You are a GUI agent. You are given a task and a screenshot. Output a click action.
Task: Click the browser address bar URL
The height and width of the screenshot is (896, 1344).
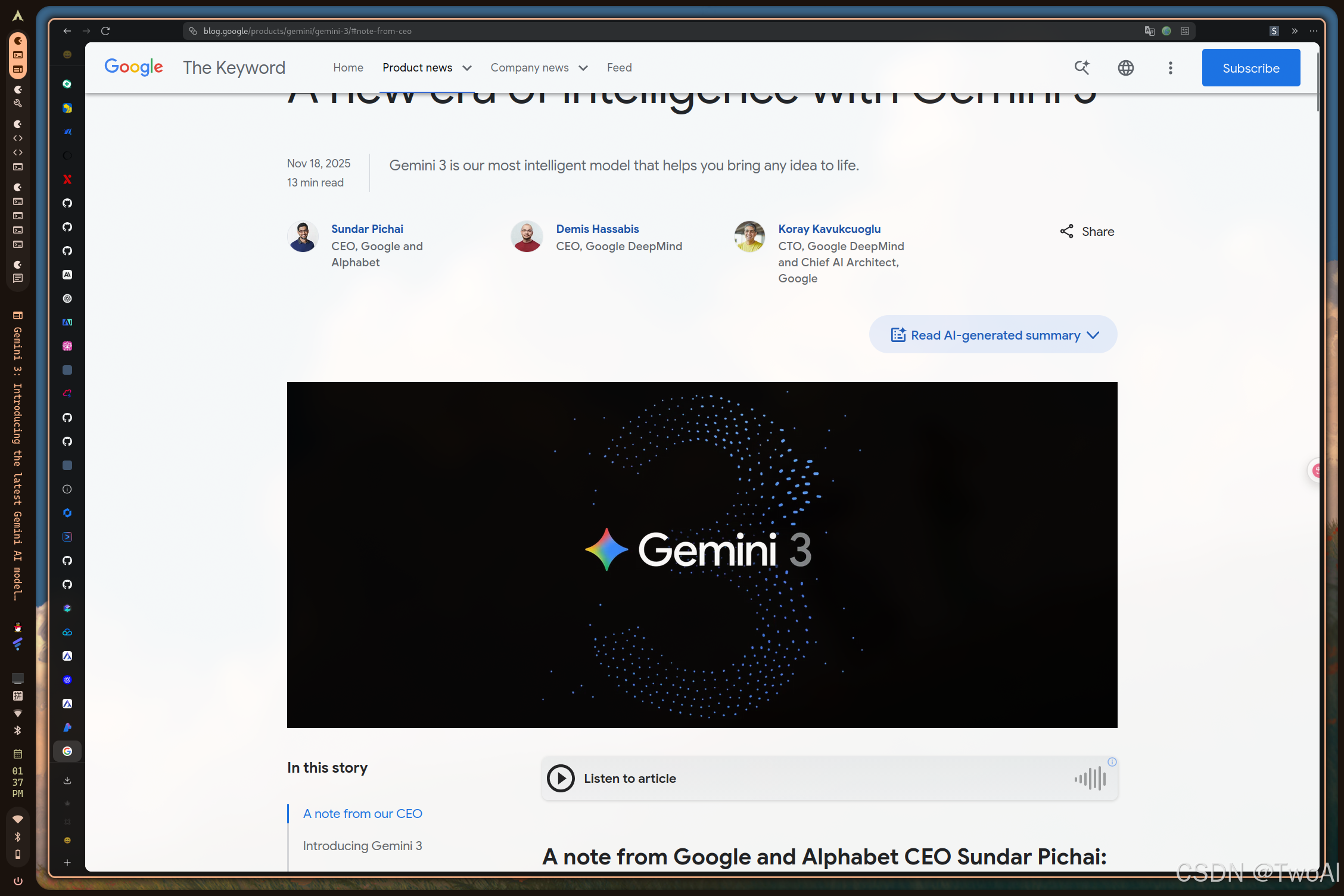tap(307, 31)
